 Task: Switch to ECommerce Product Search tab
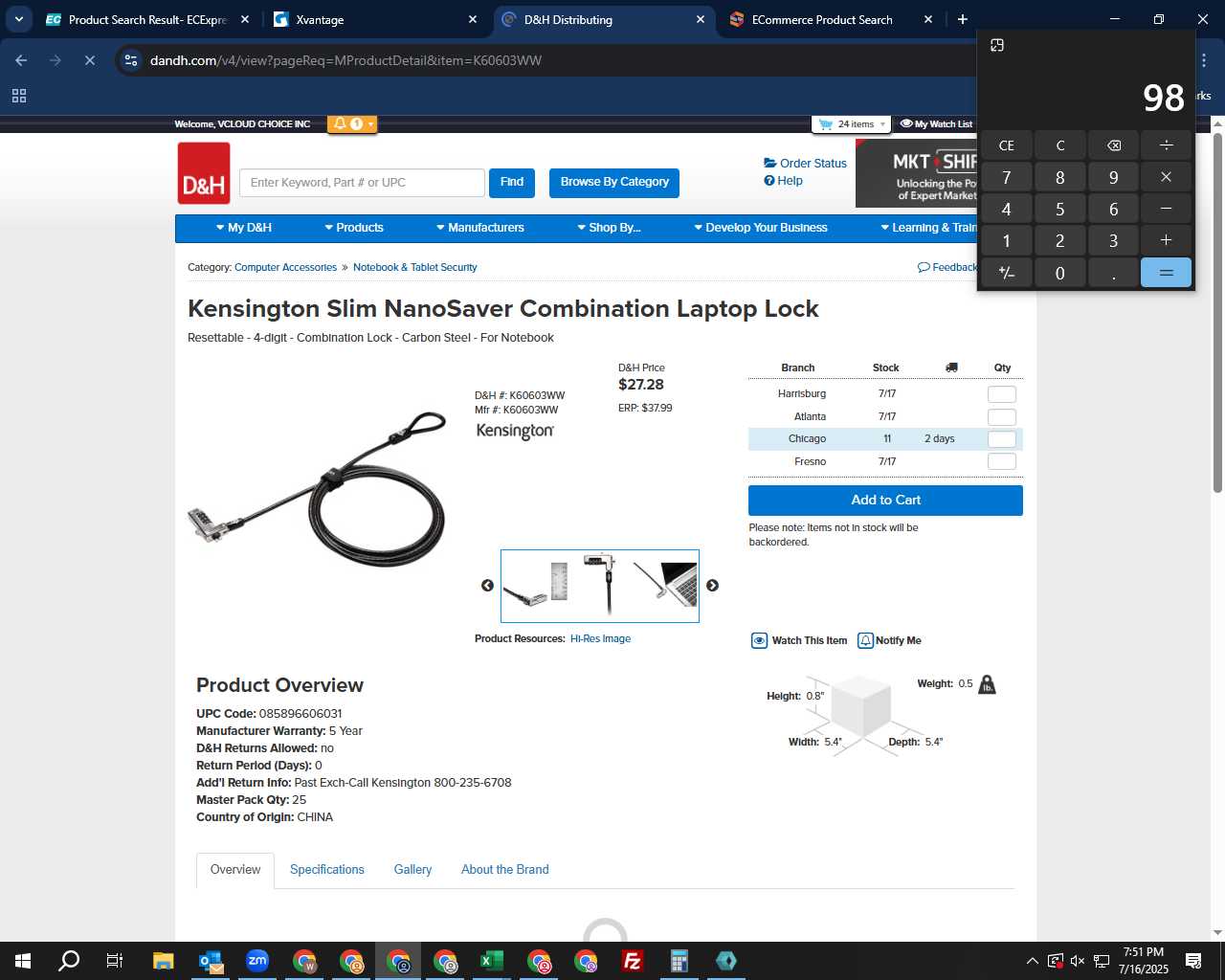[830, 20]
